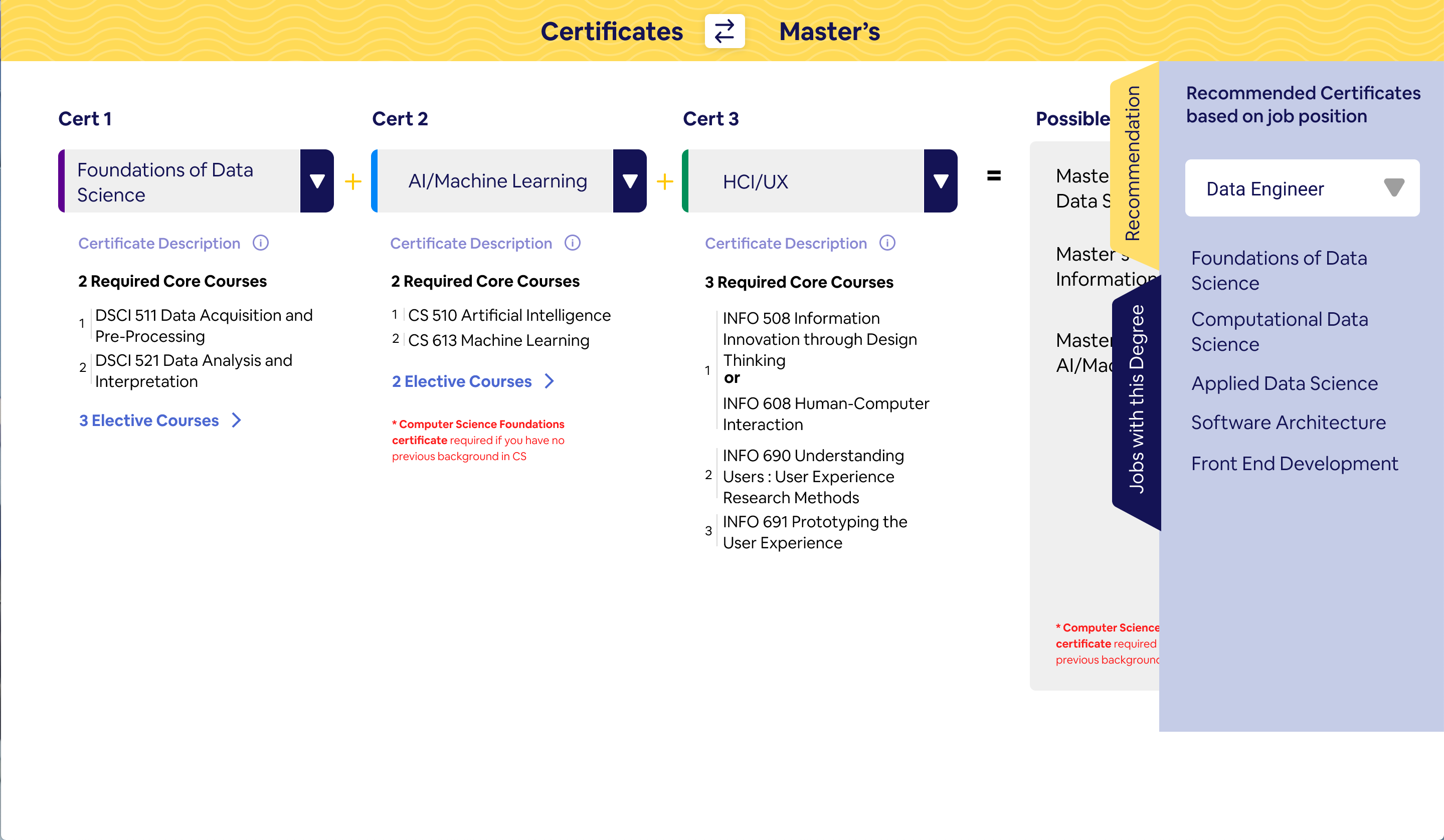Choose Front End Development from recommendations
Screen dimensions: 1444x840
tap(1295, 464)
